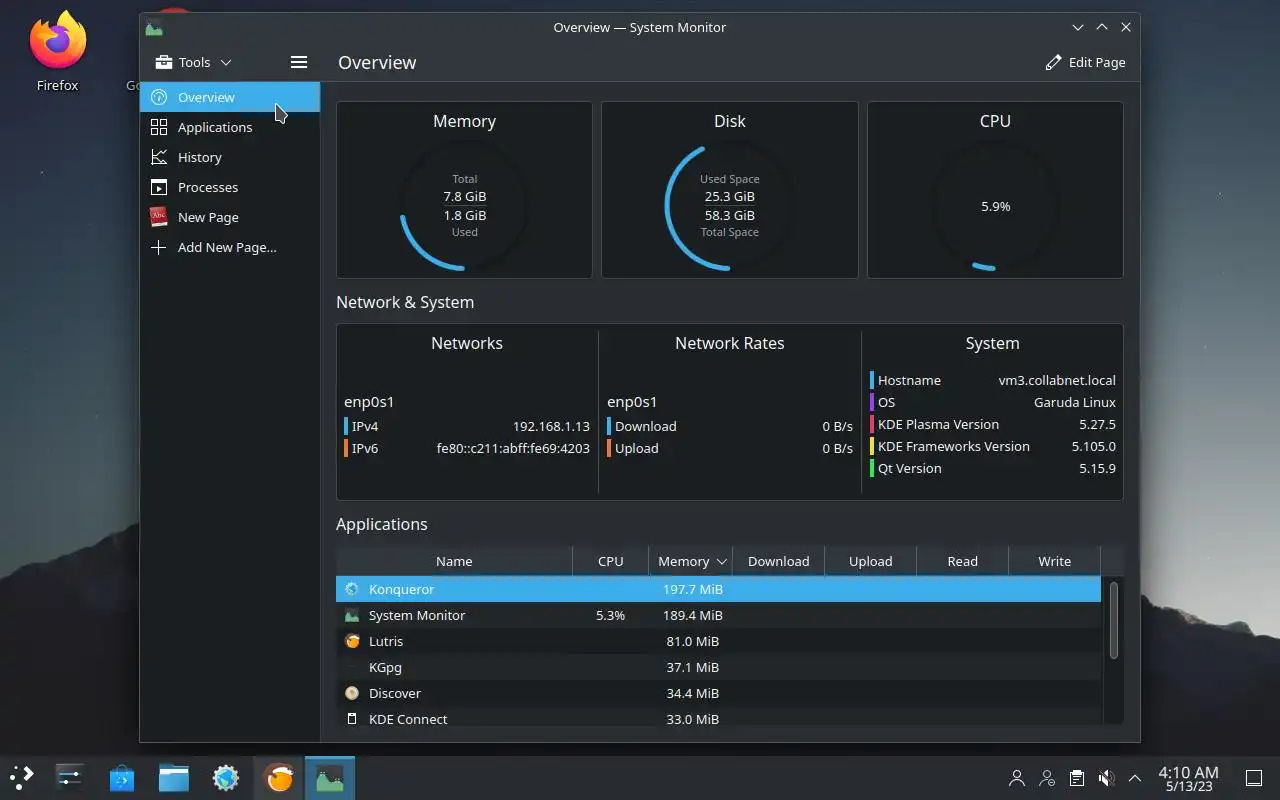Screen dimensions: 1280x800
Task: Click the Add New Page plus icon
Action: point(158,247)
